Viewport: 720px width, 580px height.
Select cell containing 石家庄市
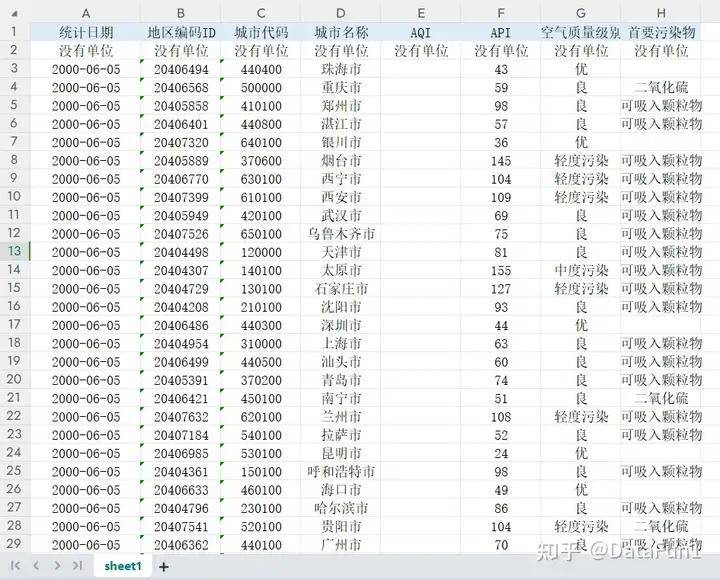pos(341,289)
